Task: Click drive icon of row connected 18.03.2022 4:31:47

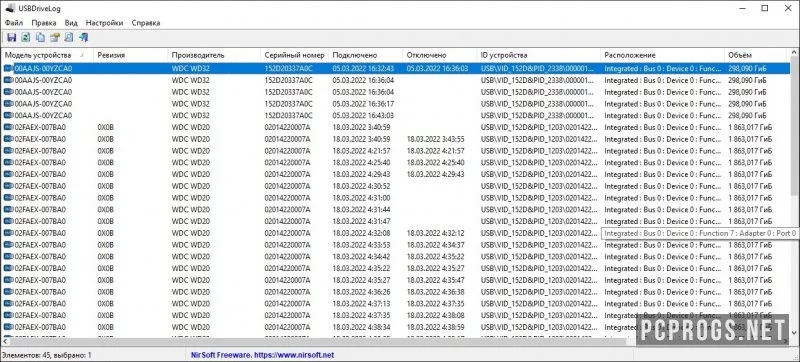Action: point(9,221)
